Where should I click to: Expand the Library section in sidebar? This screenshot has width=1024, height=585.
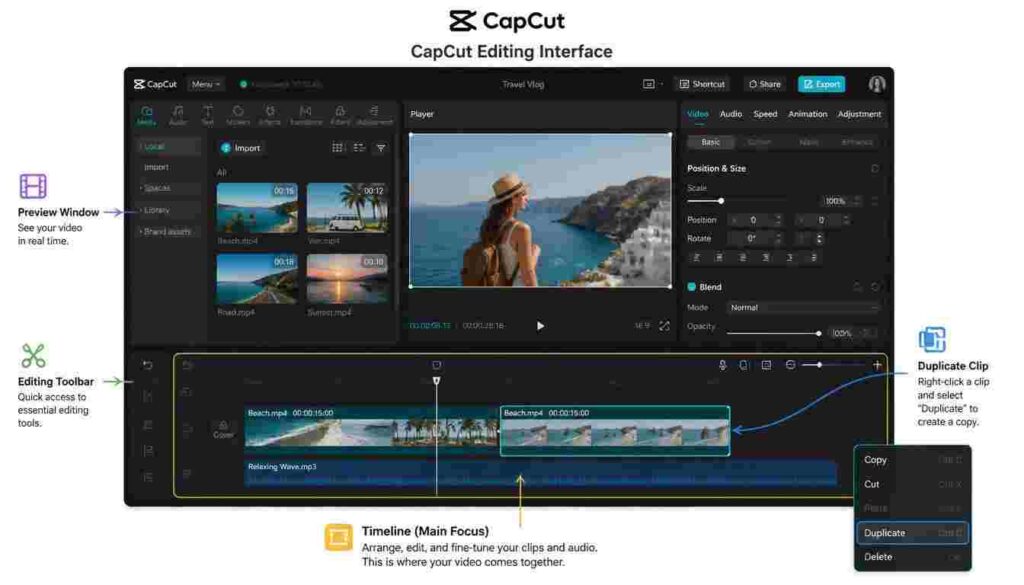coord(168,210)
